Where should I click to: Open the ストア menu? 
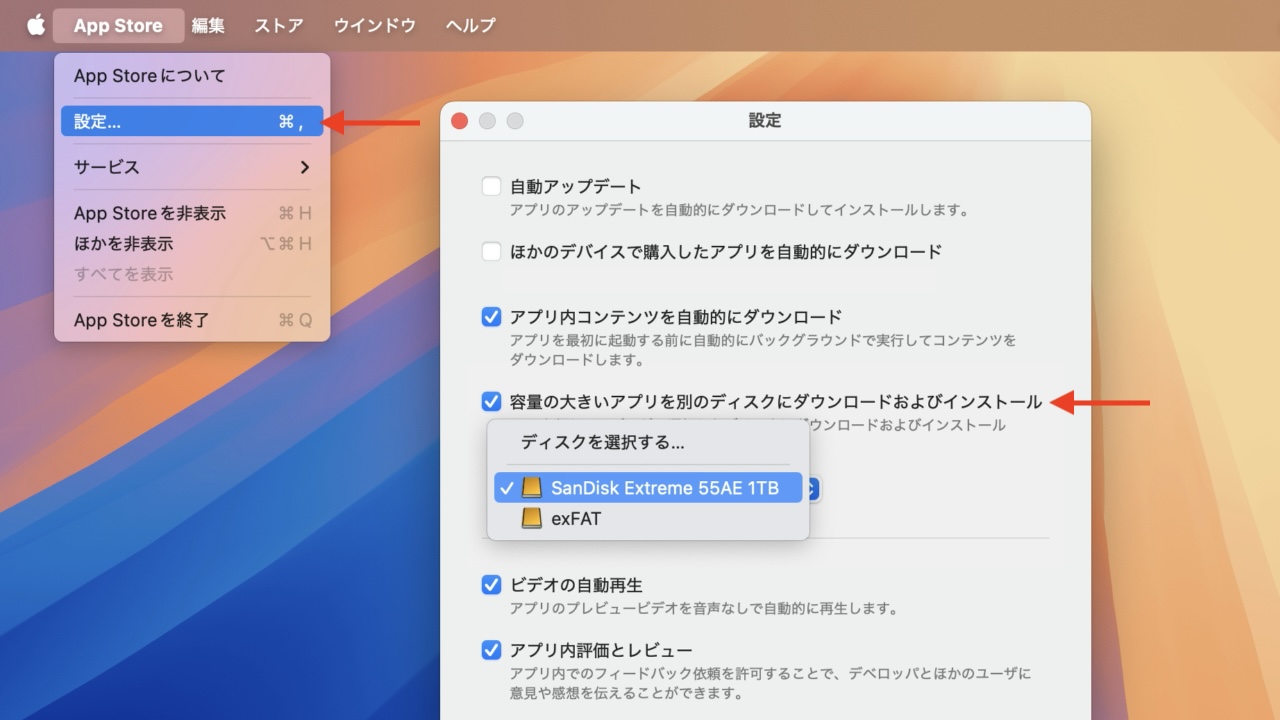pos(279,26)
